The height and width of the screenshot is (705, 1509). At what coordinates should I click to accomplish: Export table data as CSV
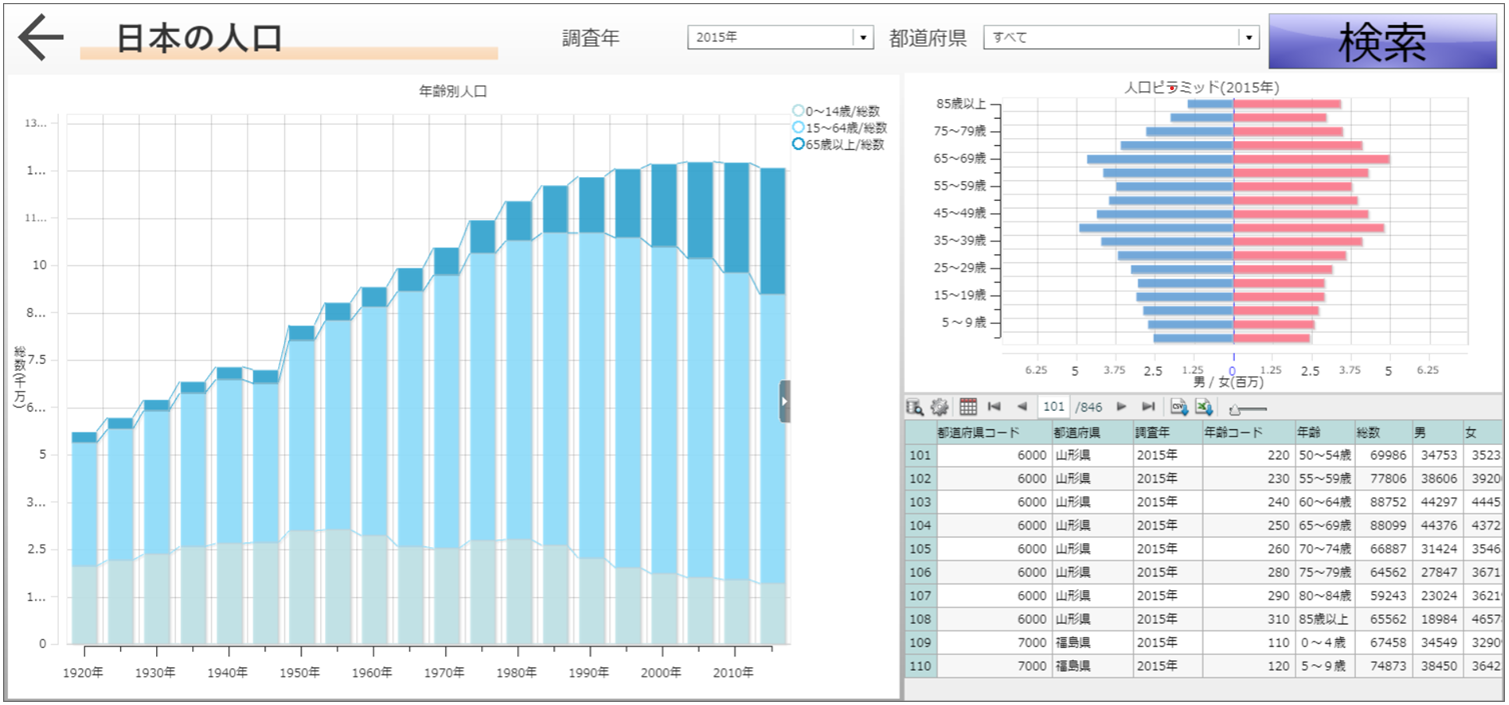(x=1179, y=407)
